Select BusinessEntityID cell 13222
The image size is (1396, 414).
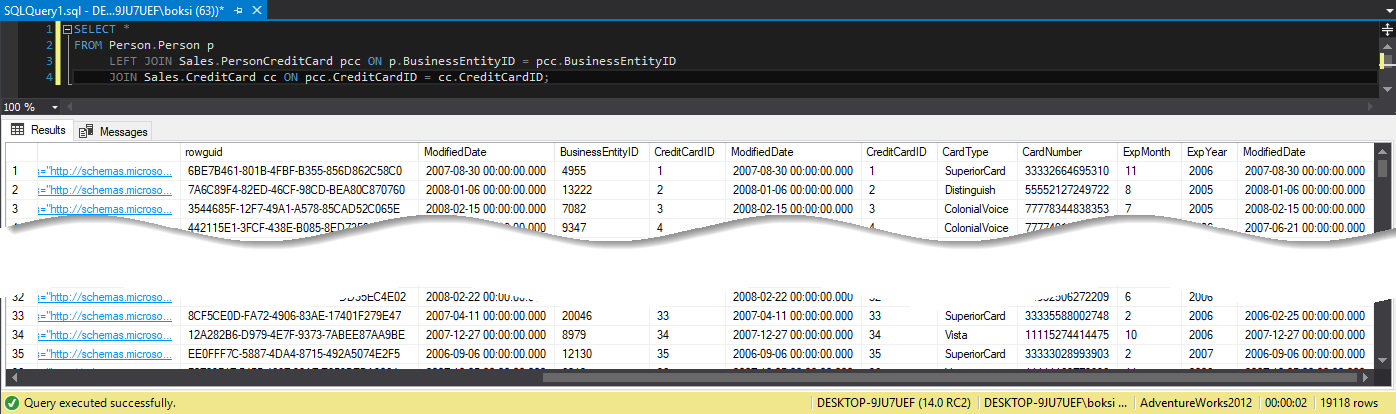pyautogui.click(x=601, y=190)
